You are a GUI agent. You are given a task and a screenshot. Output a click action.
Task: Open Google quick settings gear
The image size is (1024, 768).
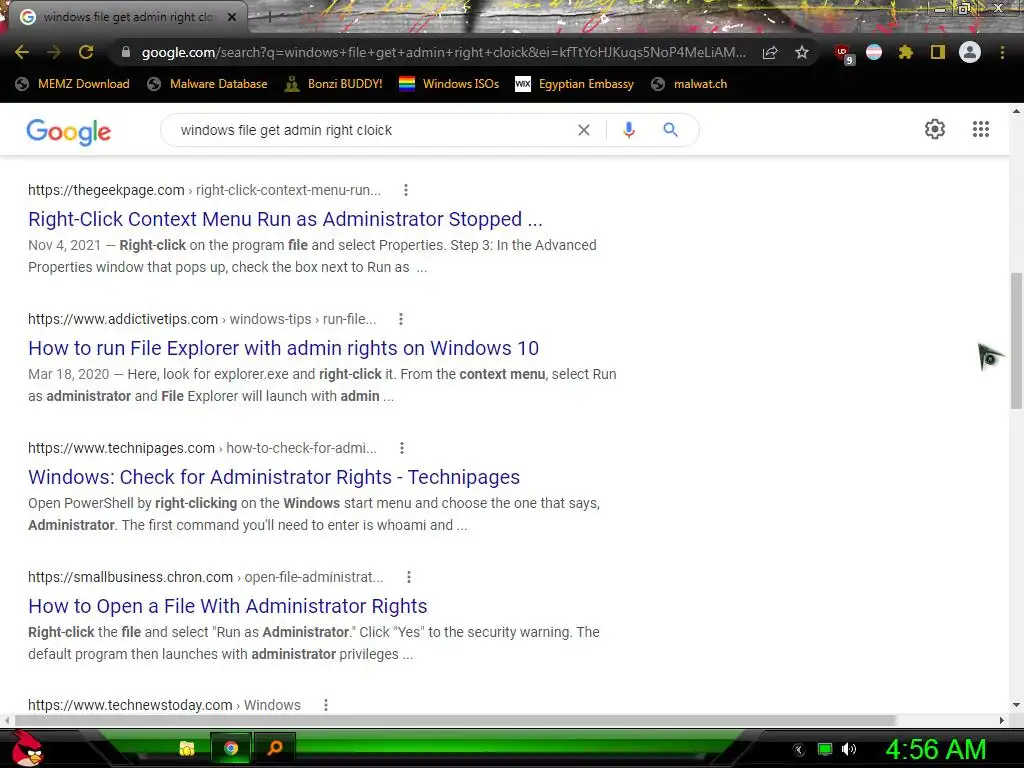point(935,129)
